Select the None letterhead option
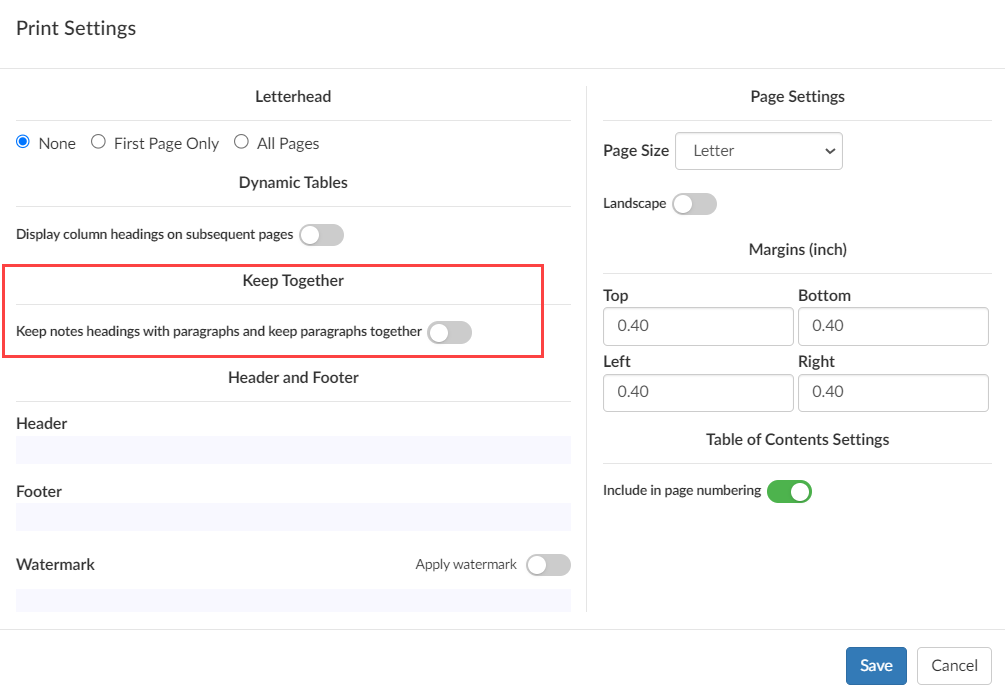Image resolution: width=1005 pixels, height=693 pixels. [x=22, y=142]
